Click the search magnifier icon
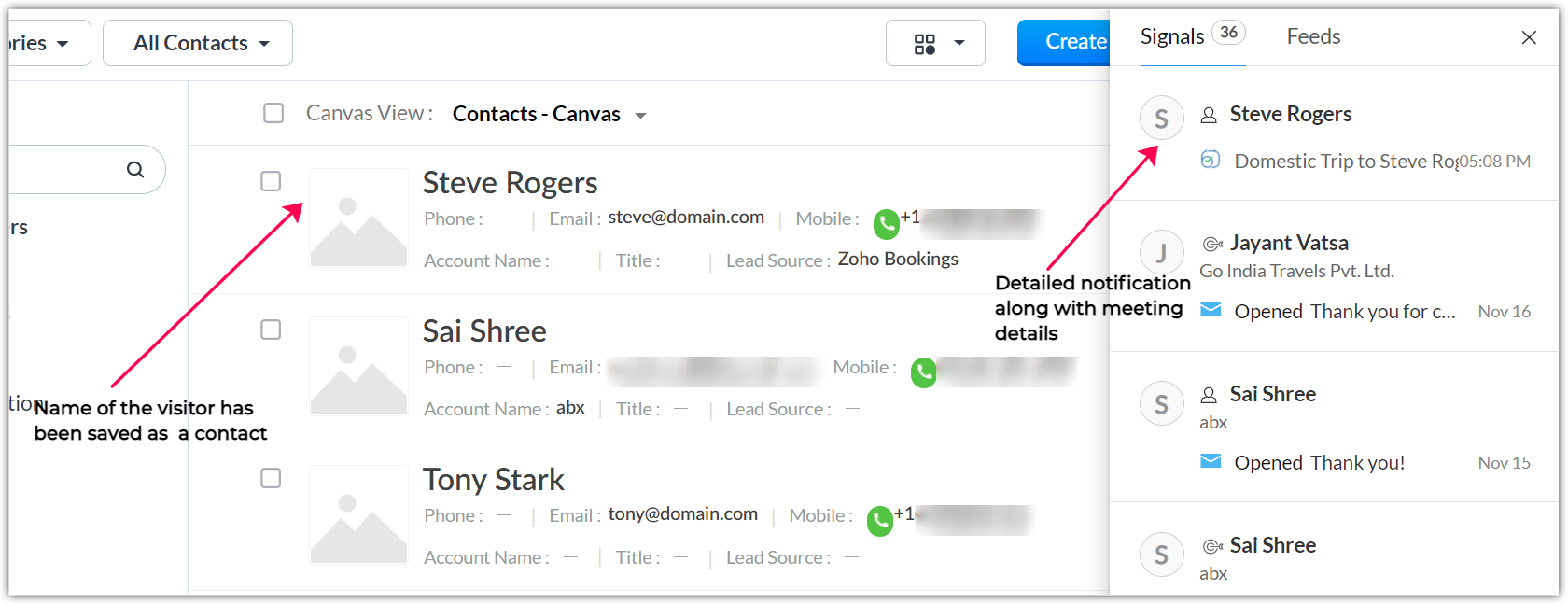Viewport: 1568px width, 604px height. [135, 169]
